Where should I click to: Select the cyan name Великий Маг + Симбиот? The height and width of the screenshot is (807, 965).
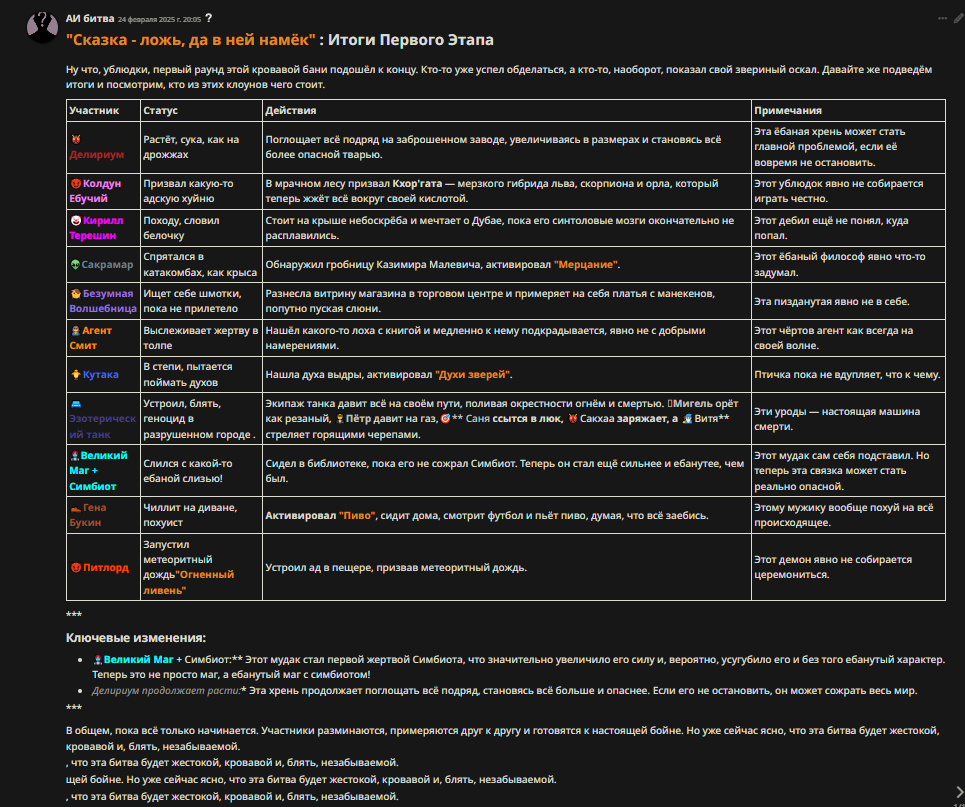point(98,470)
